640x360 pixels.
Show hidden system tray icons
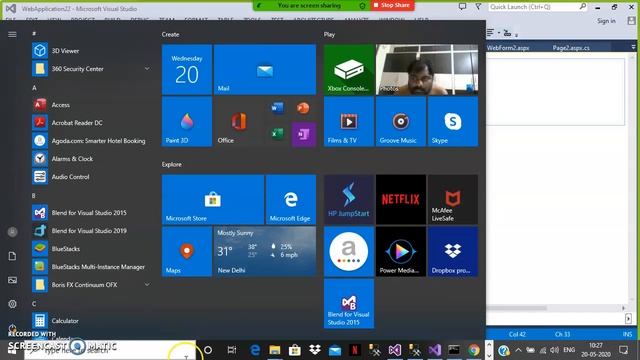[x=518, y=350]
